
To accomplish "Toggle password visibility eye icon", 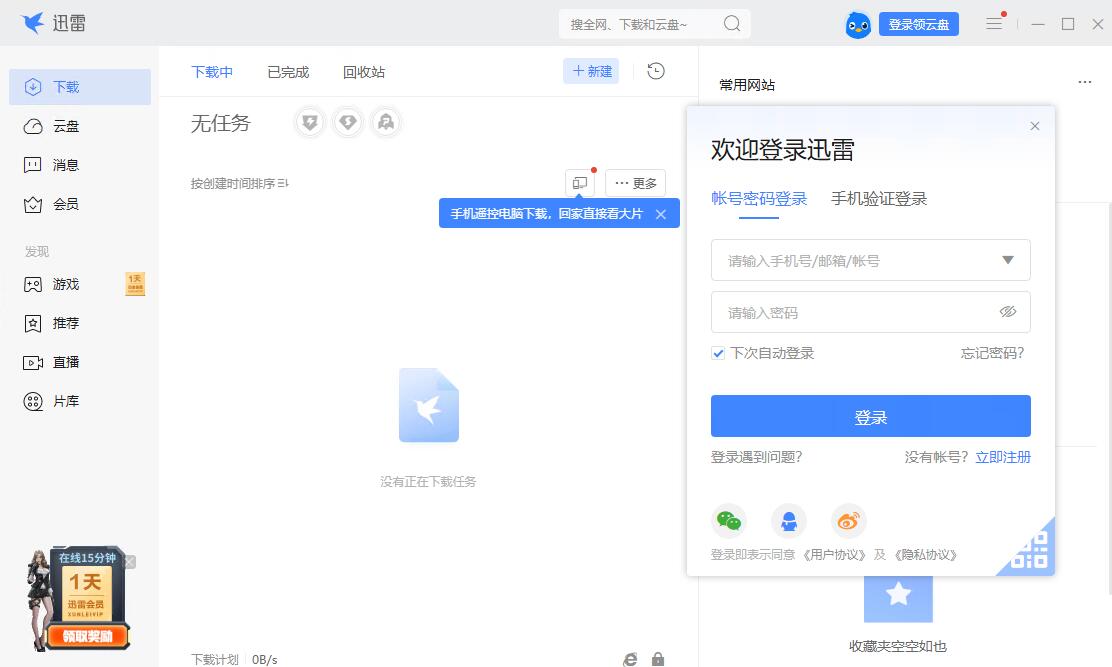I will (x=1009, y=312).
